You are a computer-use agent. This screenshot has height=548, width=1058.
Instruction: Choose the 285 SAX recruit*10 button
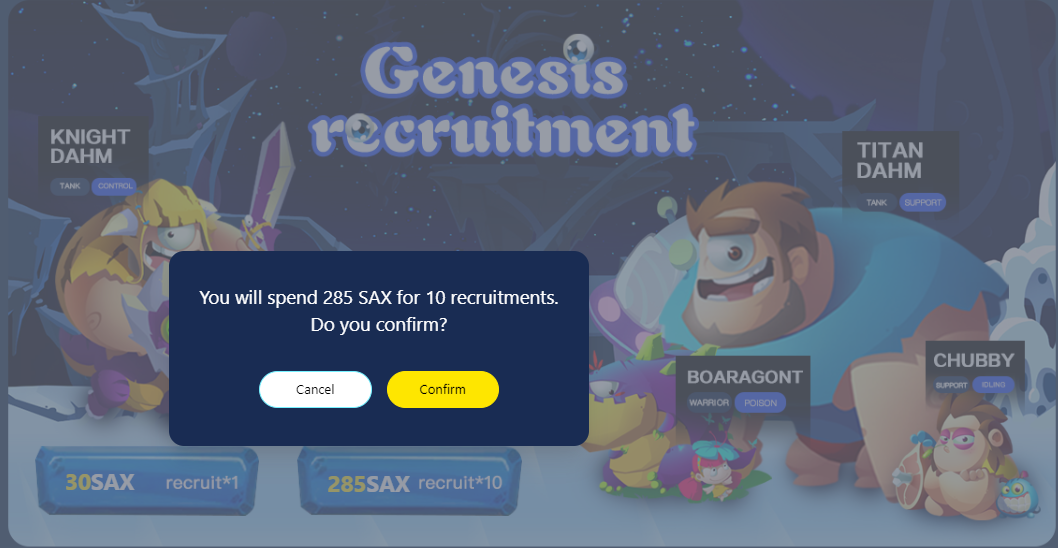tap(410, 481)
